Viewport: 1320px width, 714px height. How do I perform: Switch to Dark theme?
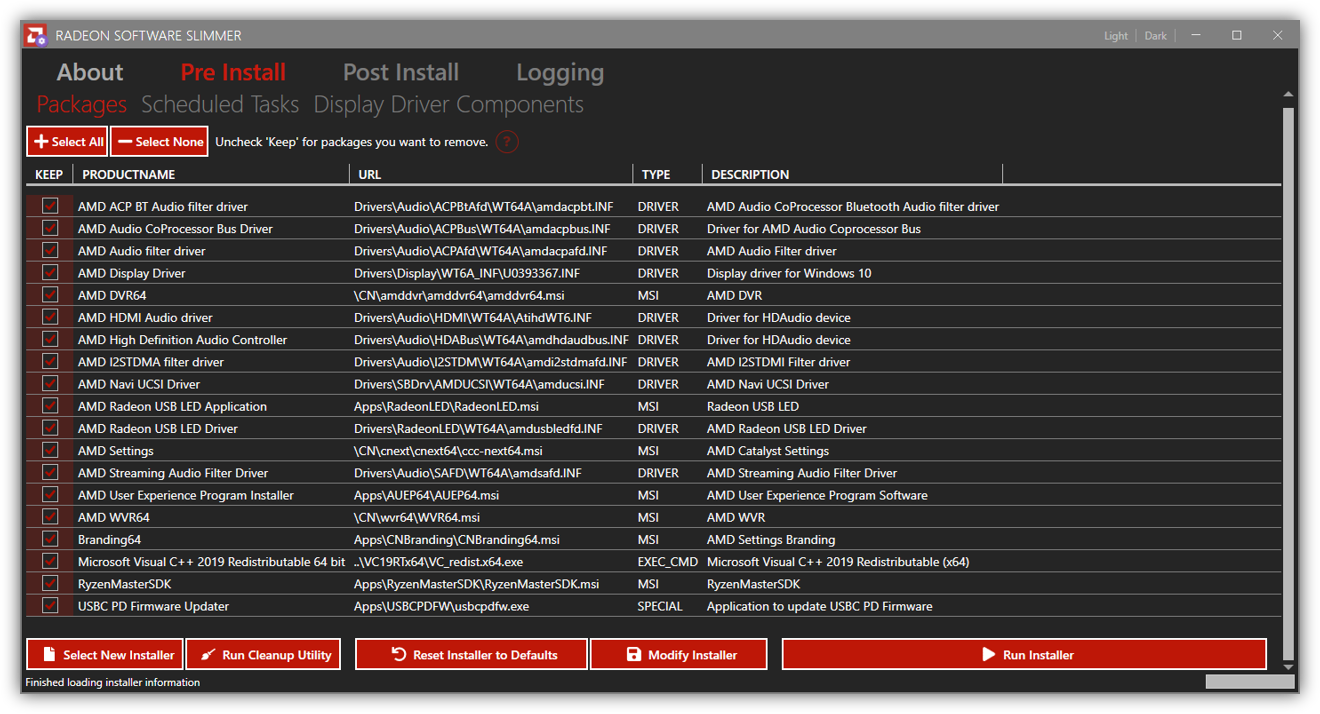tap(1156, 36)
